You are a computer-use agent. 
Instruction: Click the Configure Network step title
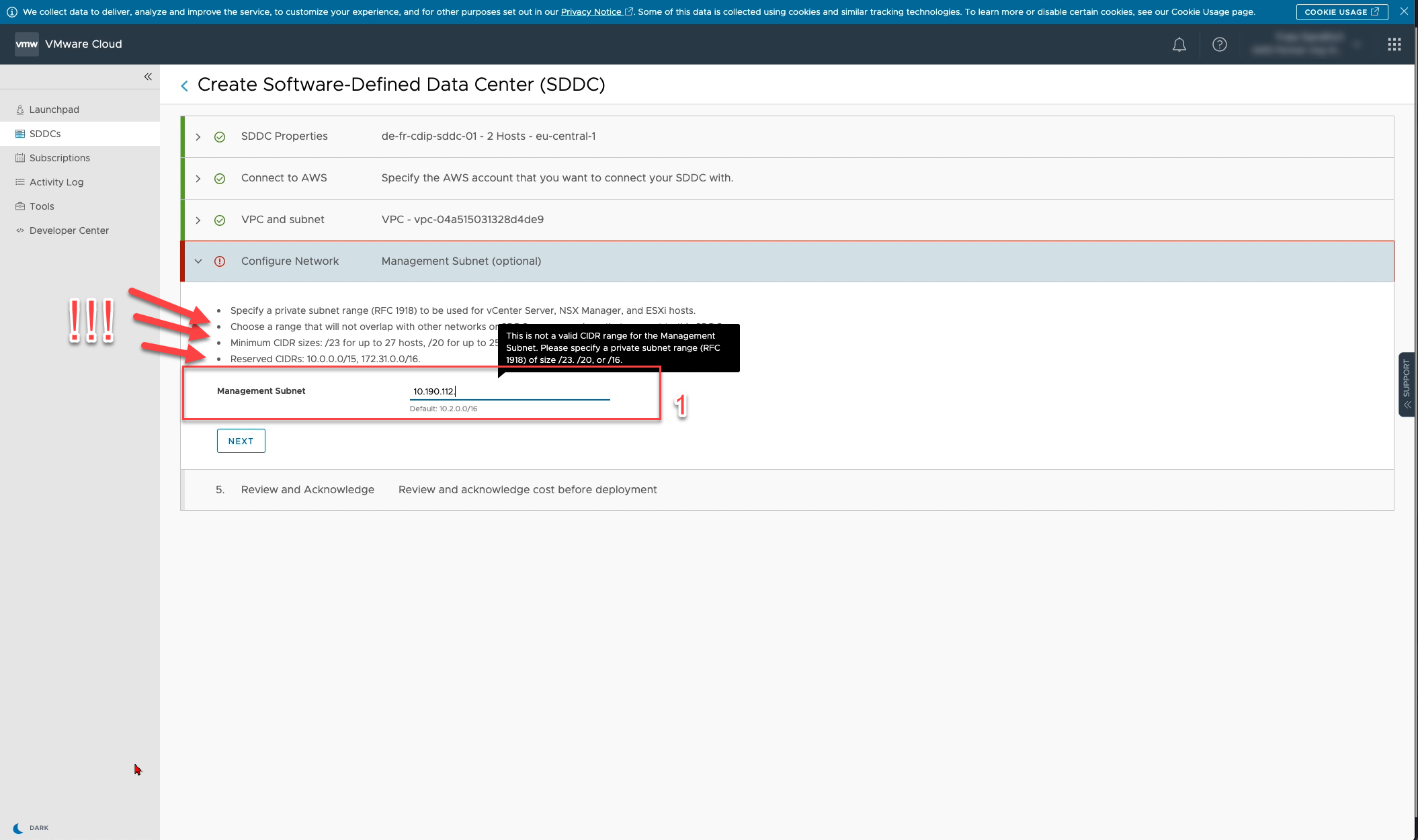coord(290,261)
